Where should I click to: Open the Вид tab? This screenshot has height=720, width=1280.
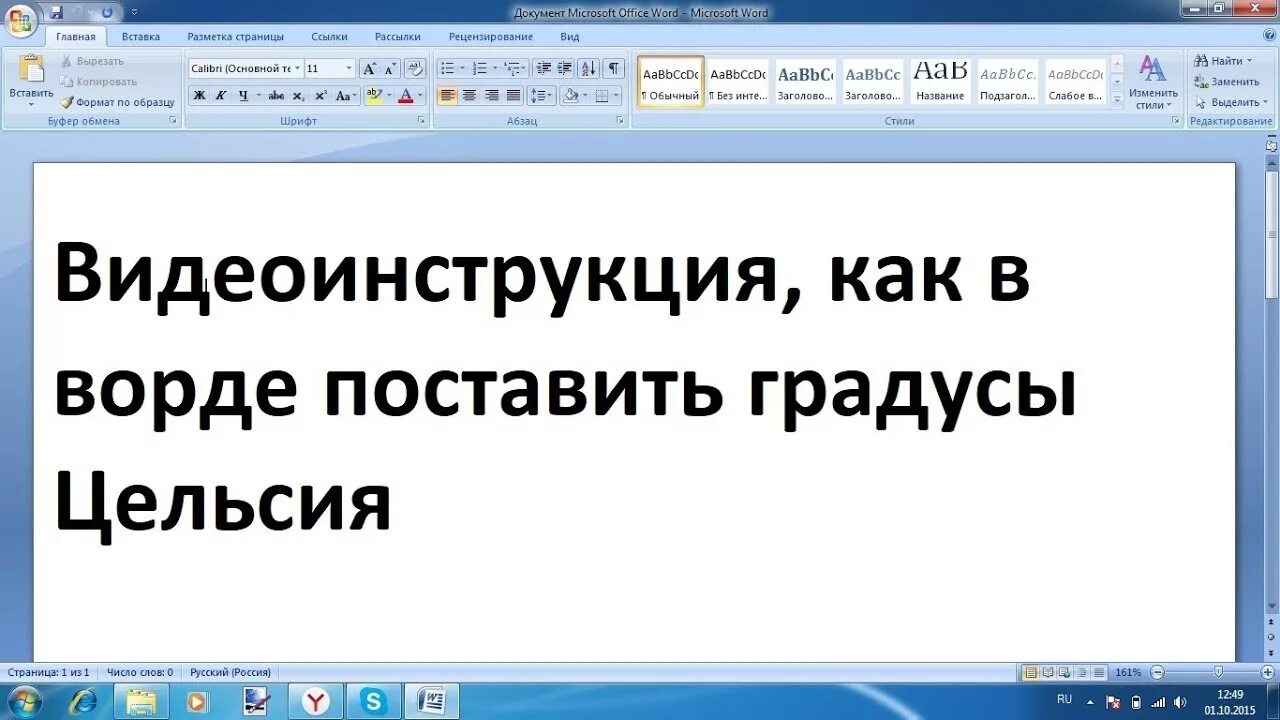pyautogui.click(x=570, y=37)
